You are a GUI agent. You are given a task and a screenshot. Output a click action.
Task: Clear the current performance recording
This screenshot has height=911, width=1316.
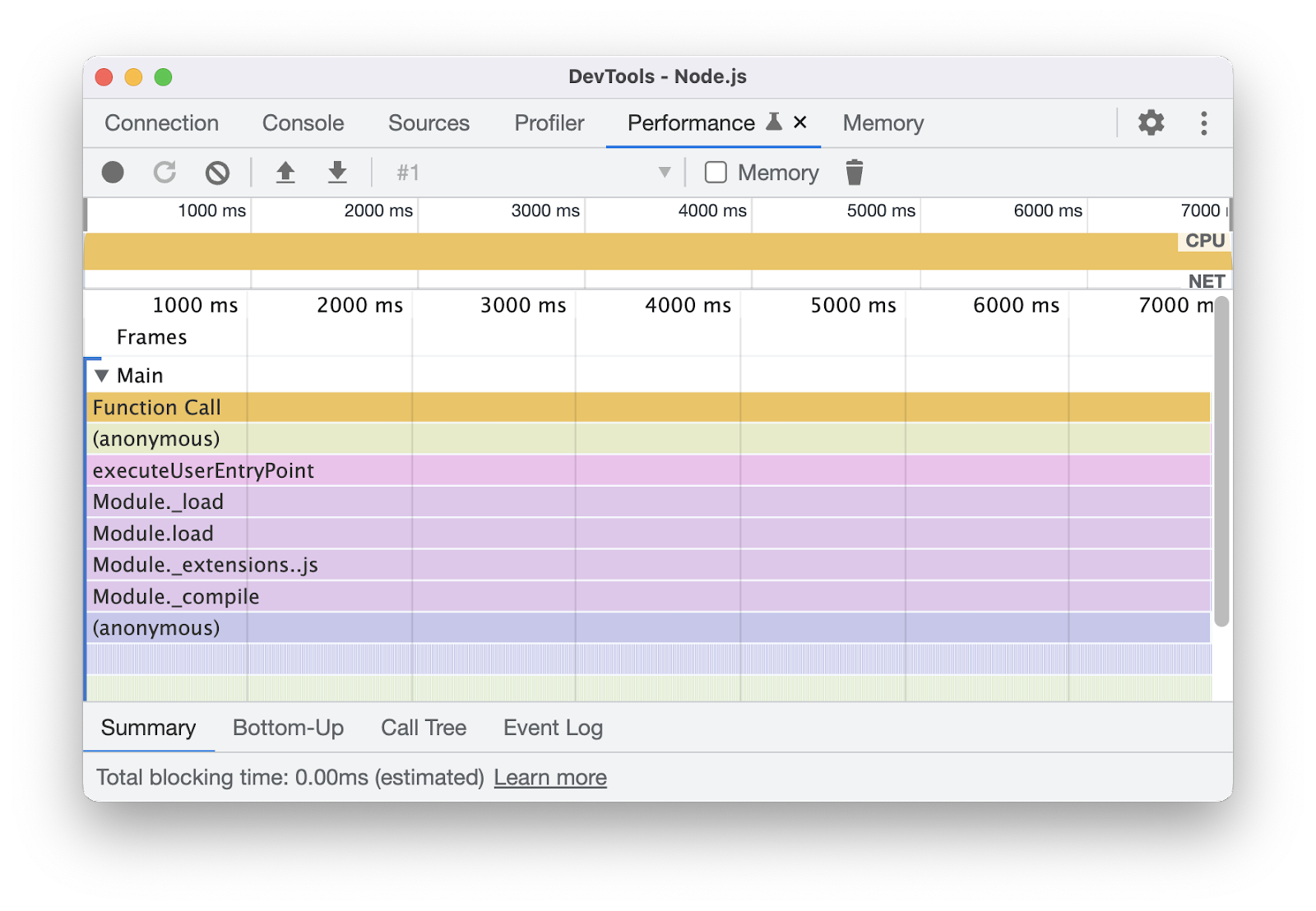click(217, 173)
